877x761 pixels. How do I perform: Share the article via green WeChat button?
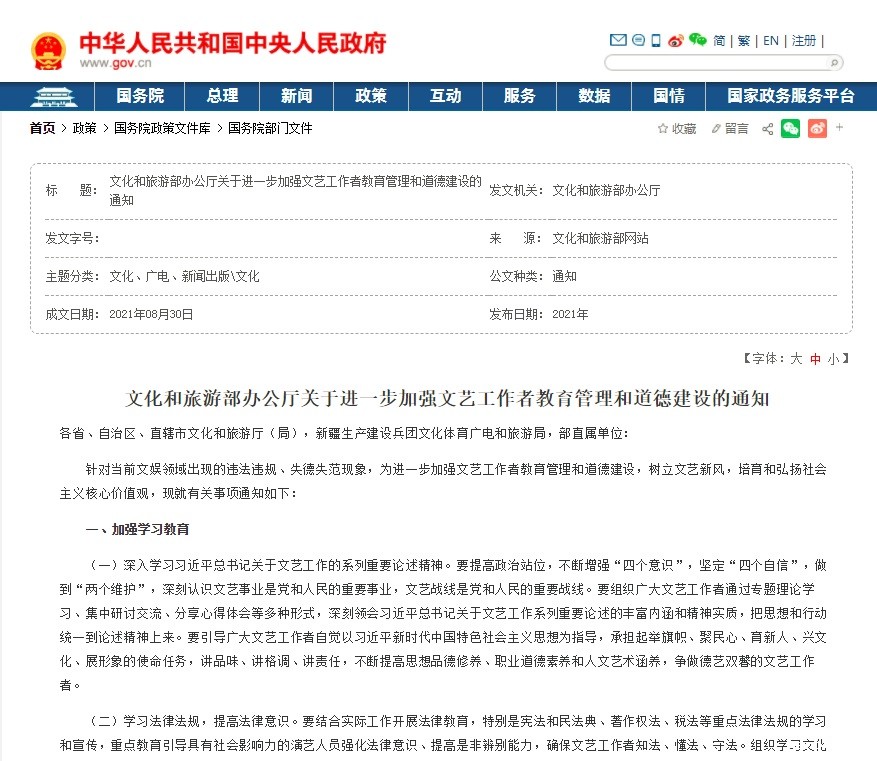click(x=791, y=128)
